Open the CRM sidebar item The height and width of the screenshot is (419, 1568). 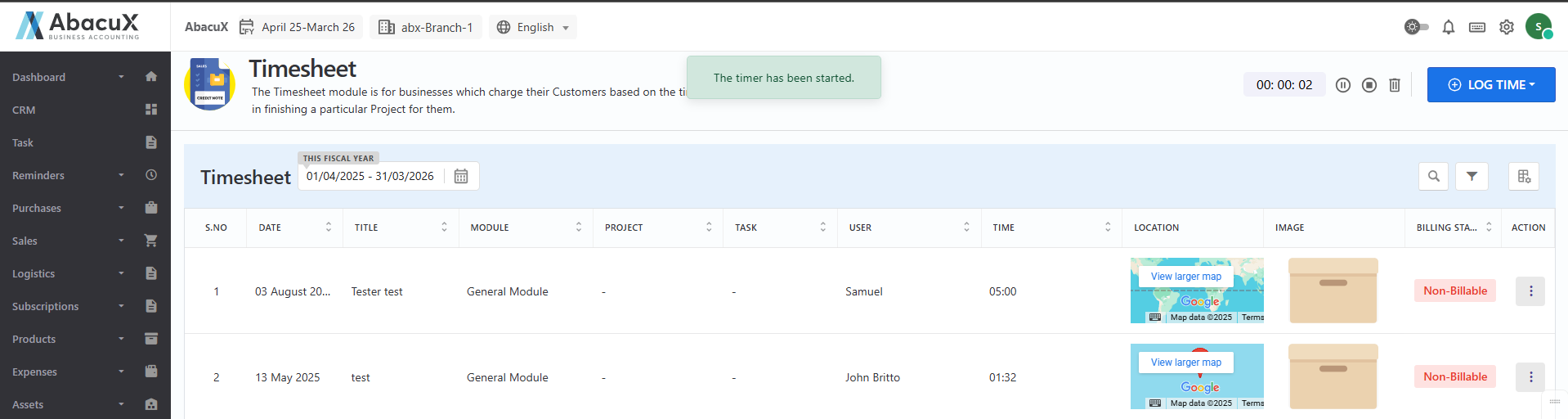(x=25, y=110)
